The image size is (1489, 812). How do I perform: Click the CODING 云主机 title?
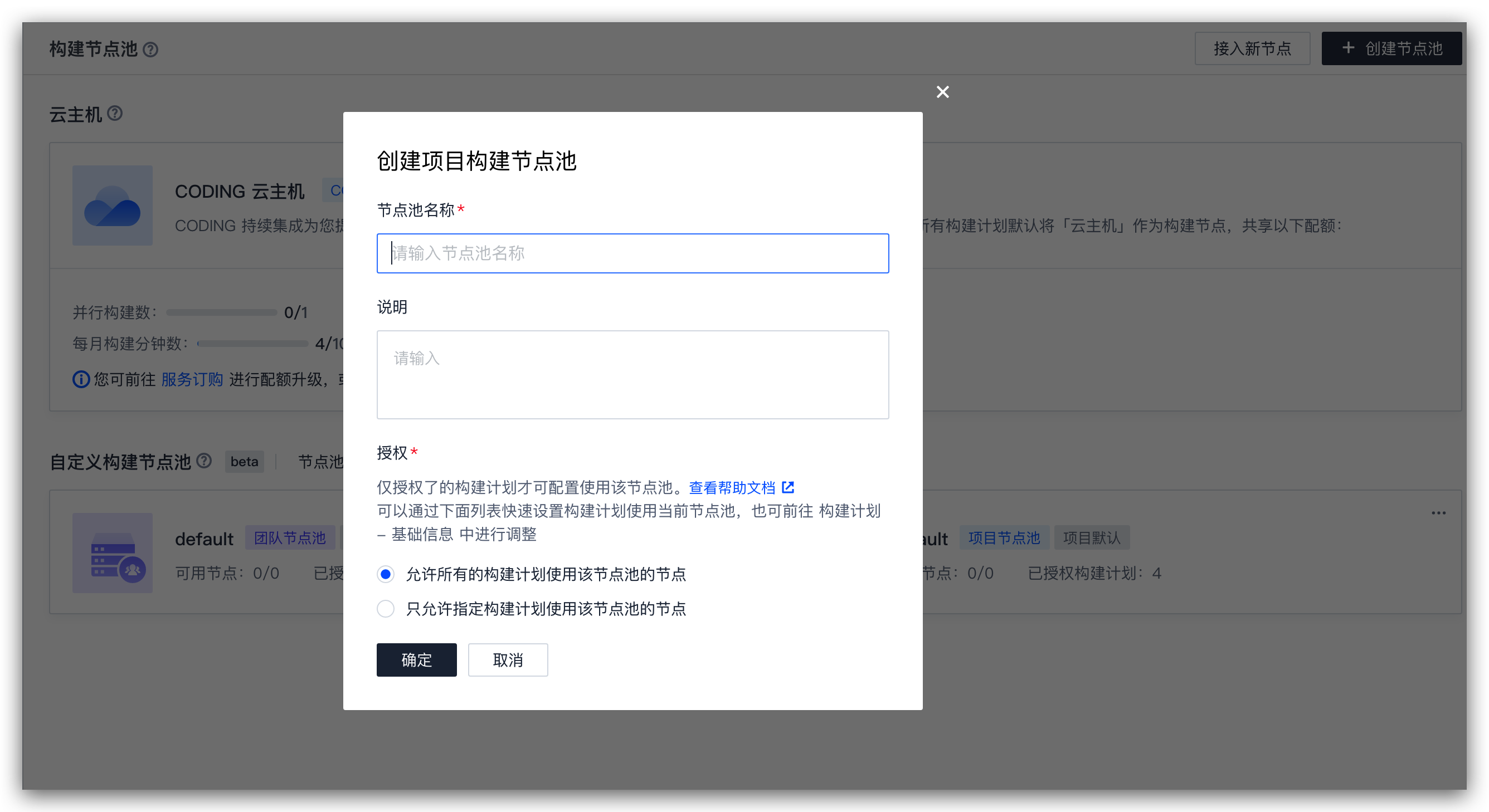[239, 191]
